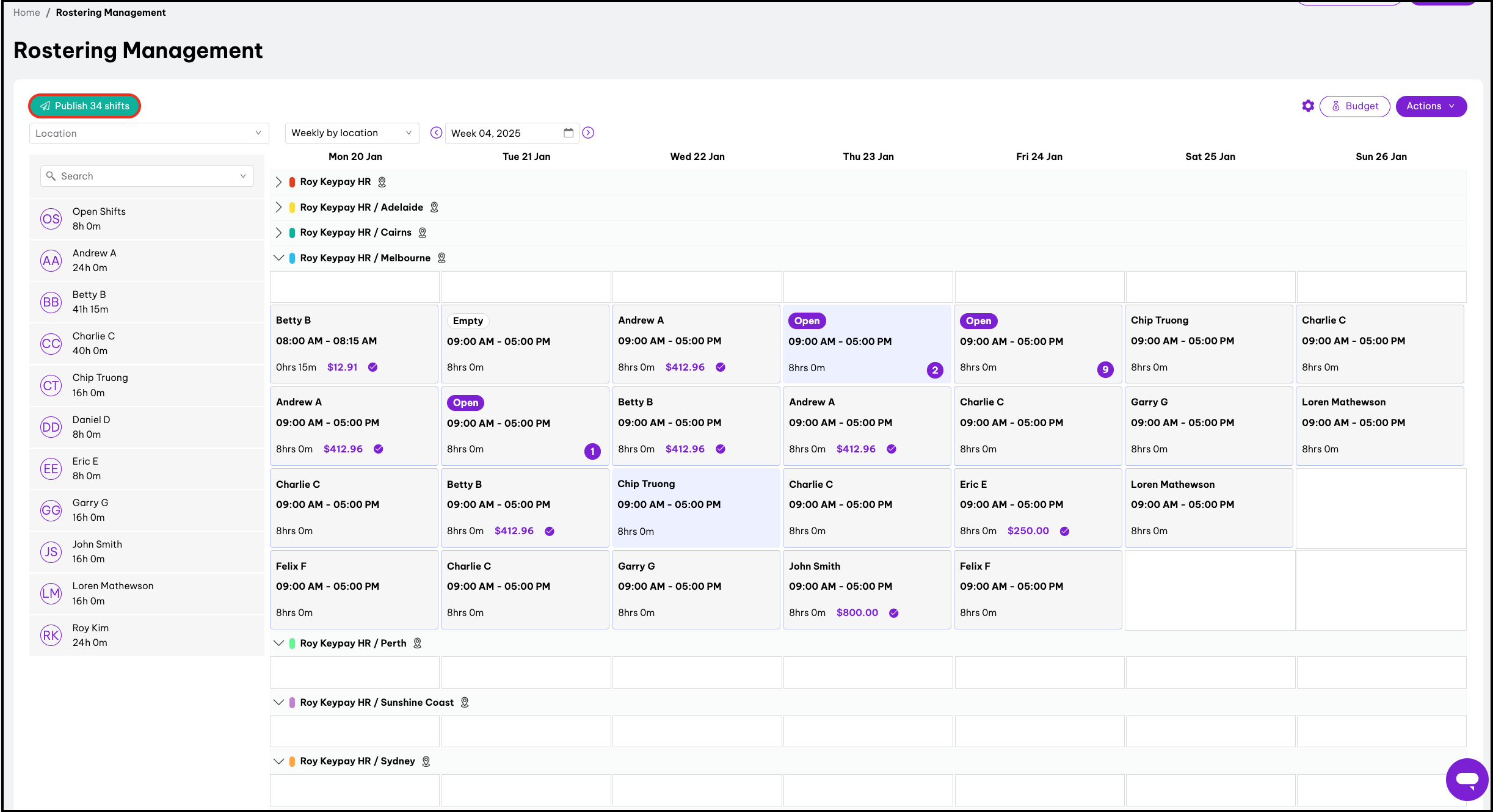The width and height of the screenshot is (1493, 812).
Task: Open the roster settings gear icon
Action: (1307, 106)
